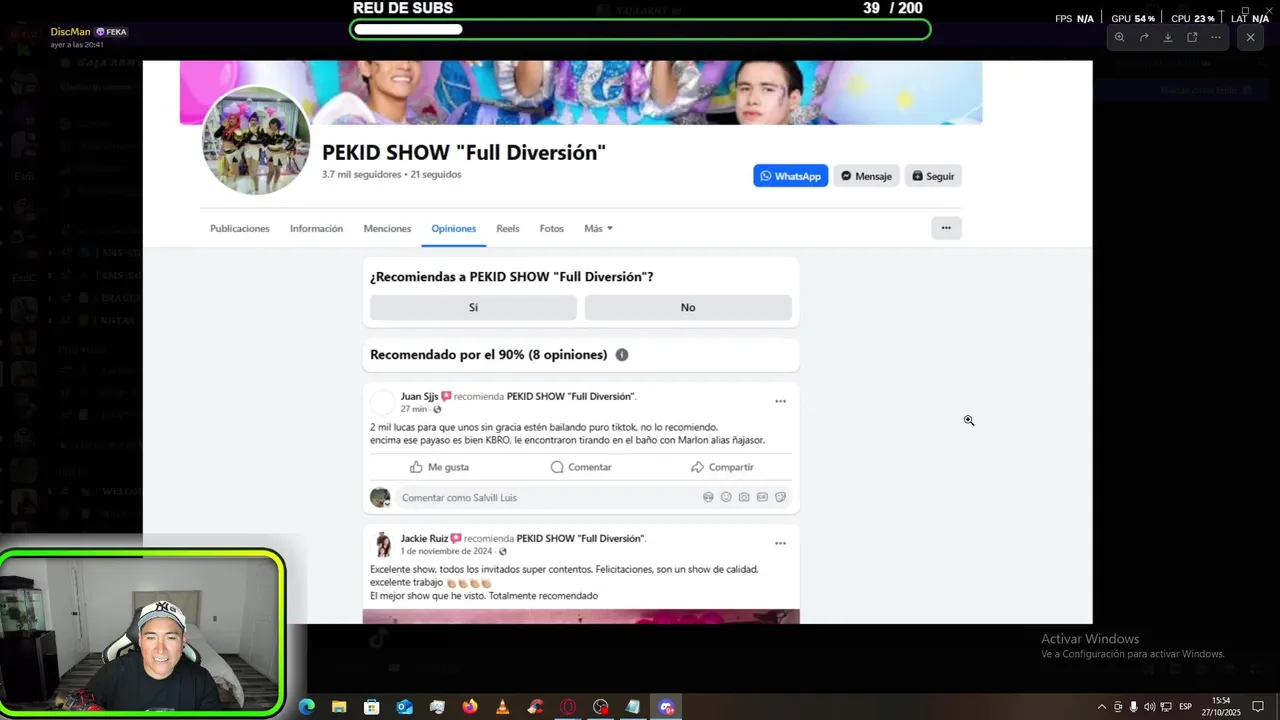Open the page's three-dot options button
The width and height of the screenshot is (1280, 720).
tap(946, 228)
